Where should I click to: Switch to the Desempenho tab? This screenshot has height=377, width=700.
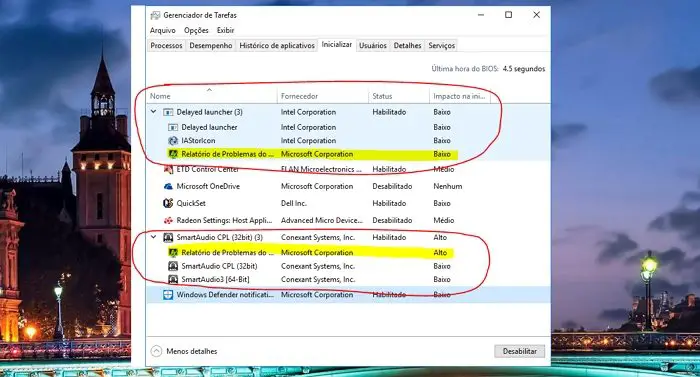[x=211, y=46]
